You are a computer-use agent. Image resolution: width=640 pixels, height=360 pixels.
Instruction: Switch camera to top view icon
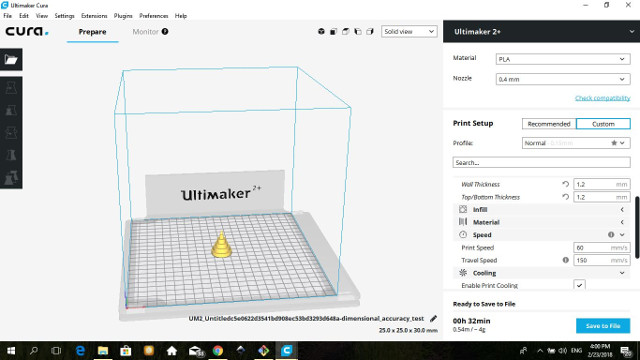pyautogui.click(x=346, y=31)
